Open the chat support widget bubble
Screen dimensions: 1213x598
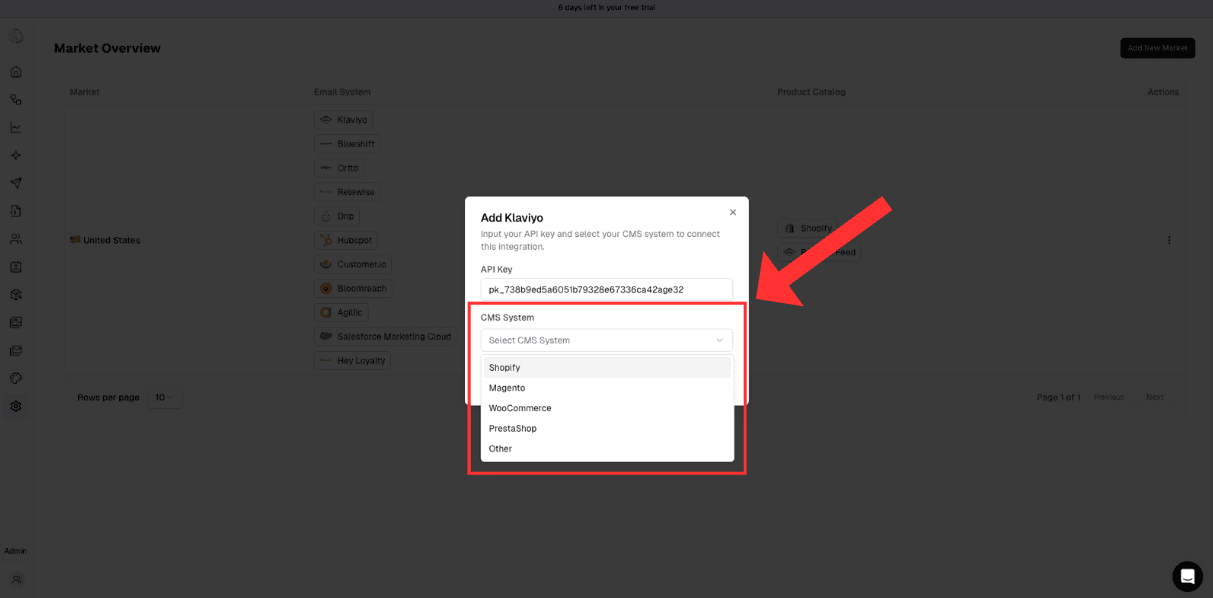point(1187,576)
